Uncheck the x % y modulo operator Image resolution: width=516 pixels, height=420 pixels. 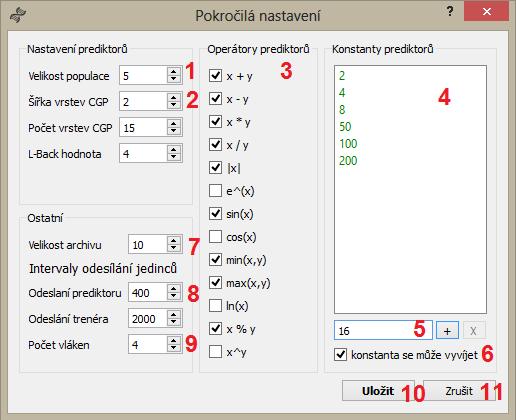pos(215,329)
